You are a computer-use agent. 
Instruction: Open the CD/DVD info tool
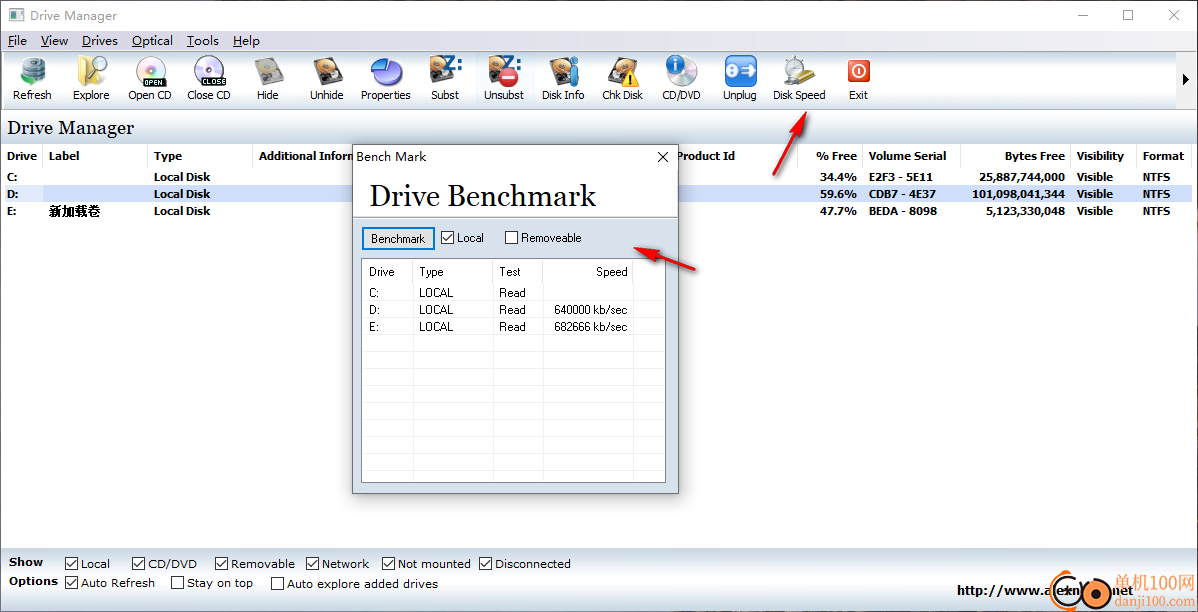(x=681, y=79)
